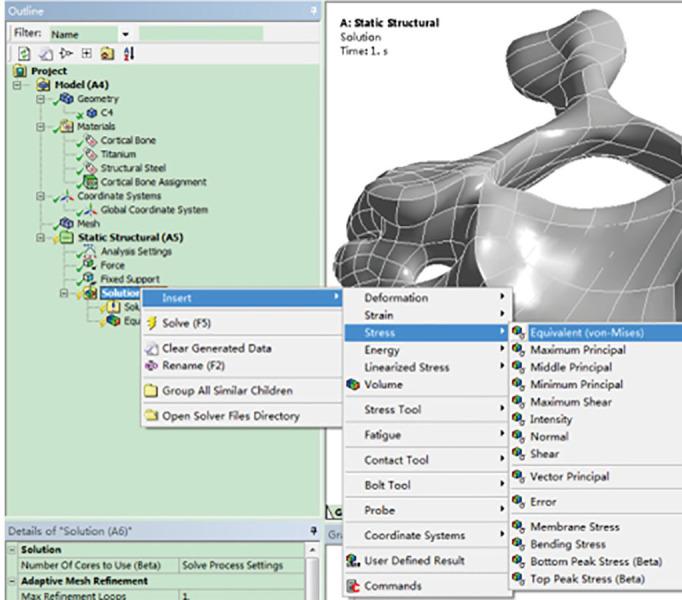Select Membrane Stress result
The width and height of the screenshot is (682, 600).
click(597, 527)
